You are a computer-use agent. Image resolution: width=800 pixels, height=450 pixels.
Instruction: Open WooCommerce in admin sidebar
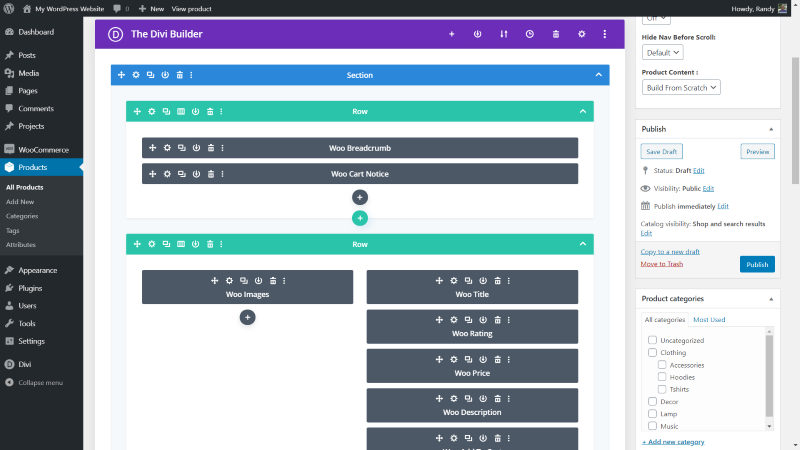tap(41, 149)
